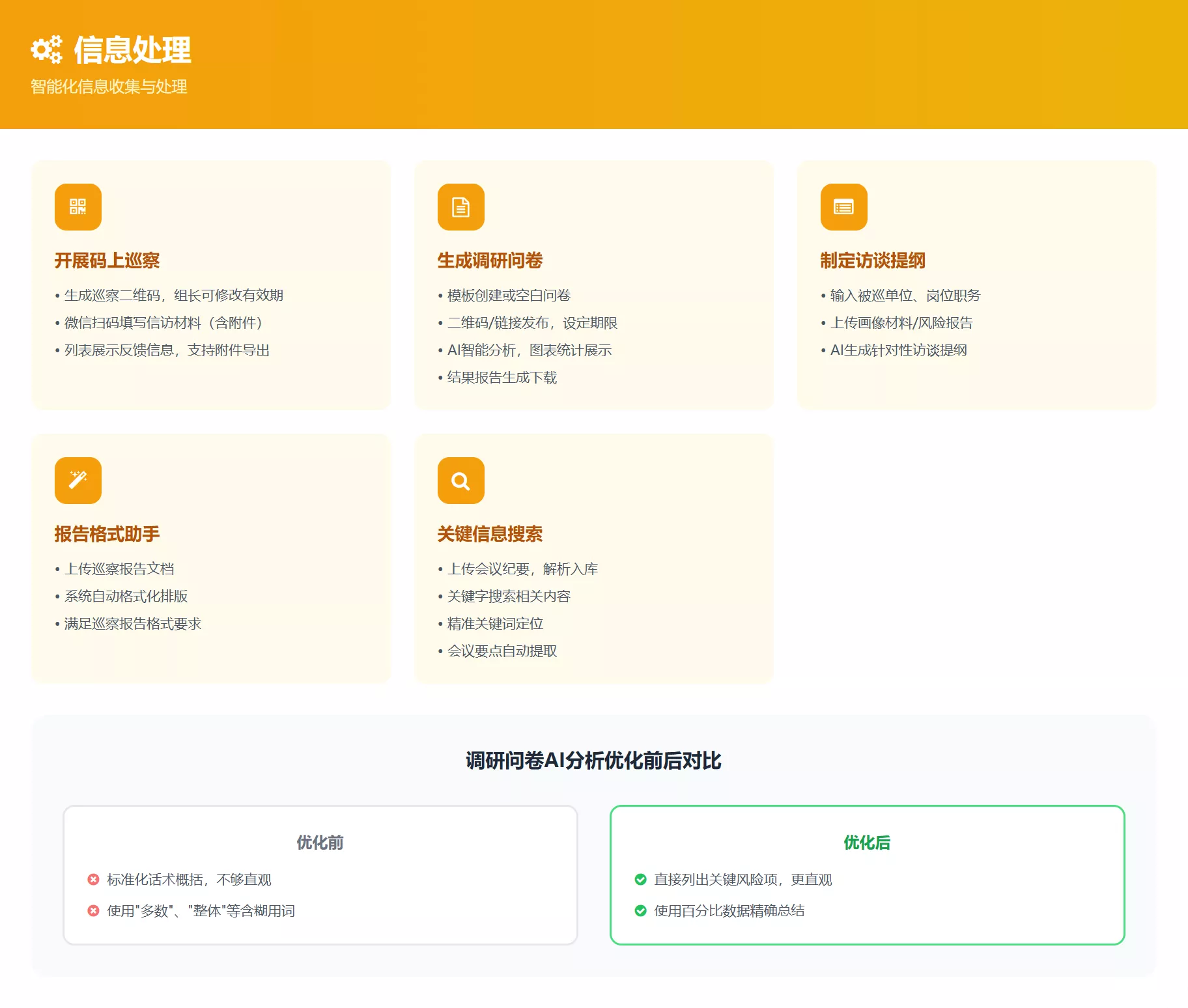Image resolution: width=1188 pixels, height=1008 pixels.
Task: Click the text 使用百分比数据精确总结
Action: pyautogui.click(x=729, y=911)
